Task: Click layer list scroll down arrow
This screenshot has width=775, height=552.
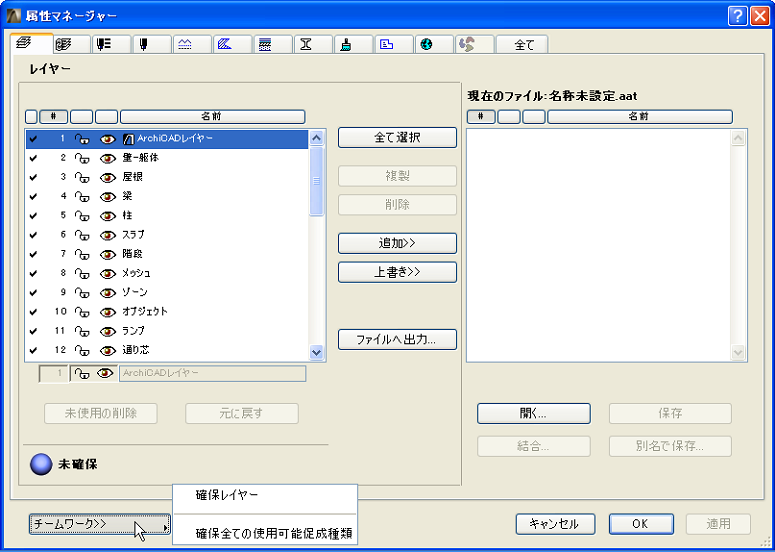Action: pos(316,352)
